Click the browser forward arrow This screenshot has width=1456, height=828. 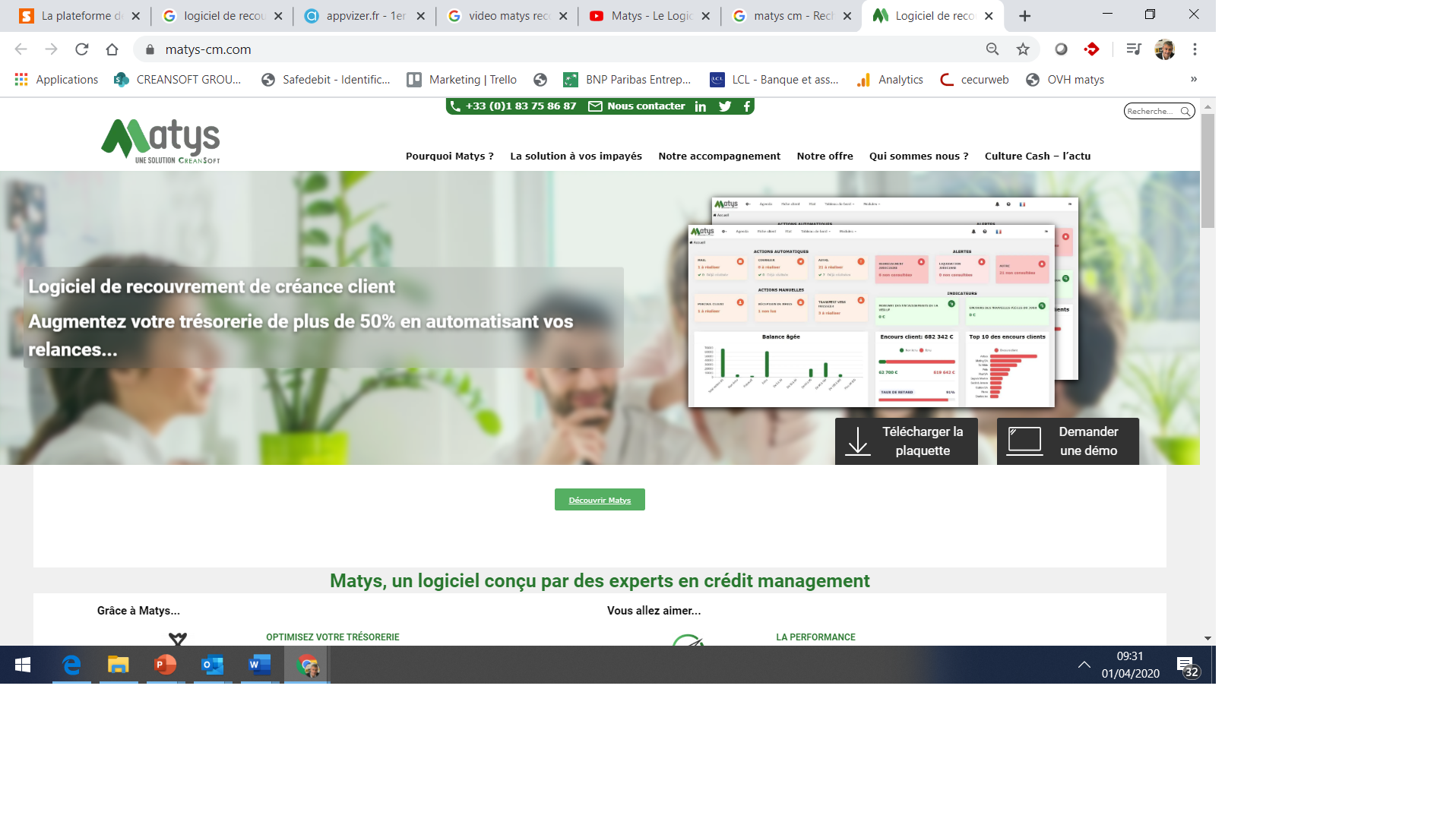coord(51,49)
